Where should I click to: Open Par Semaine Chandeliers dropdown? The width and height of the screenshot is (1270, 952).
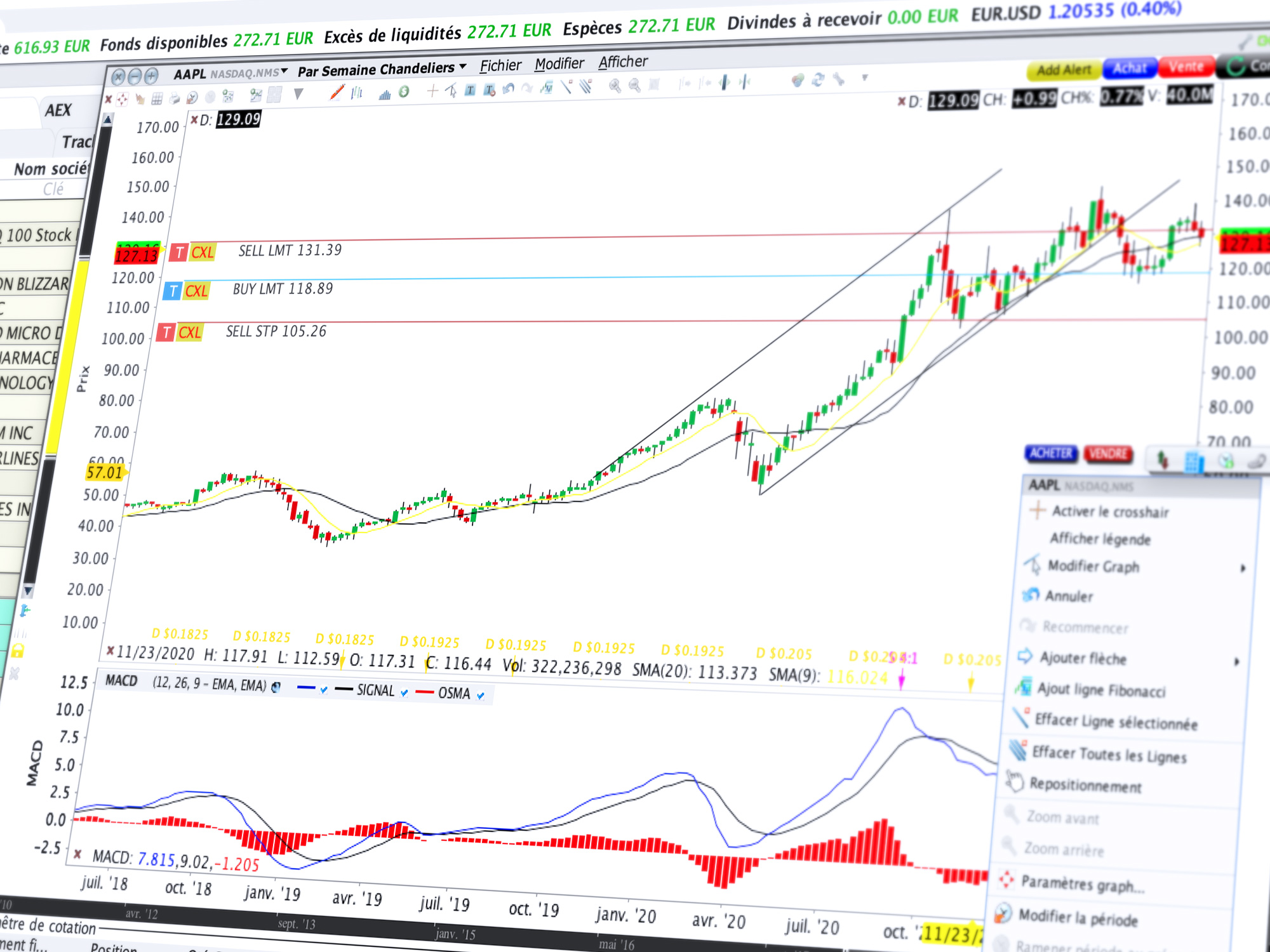[463, 66]
